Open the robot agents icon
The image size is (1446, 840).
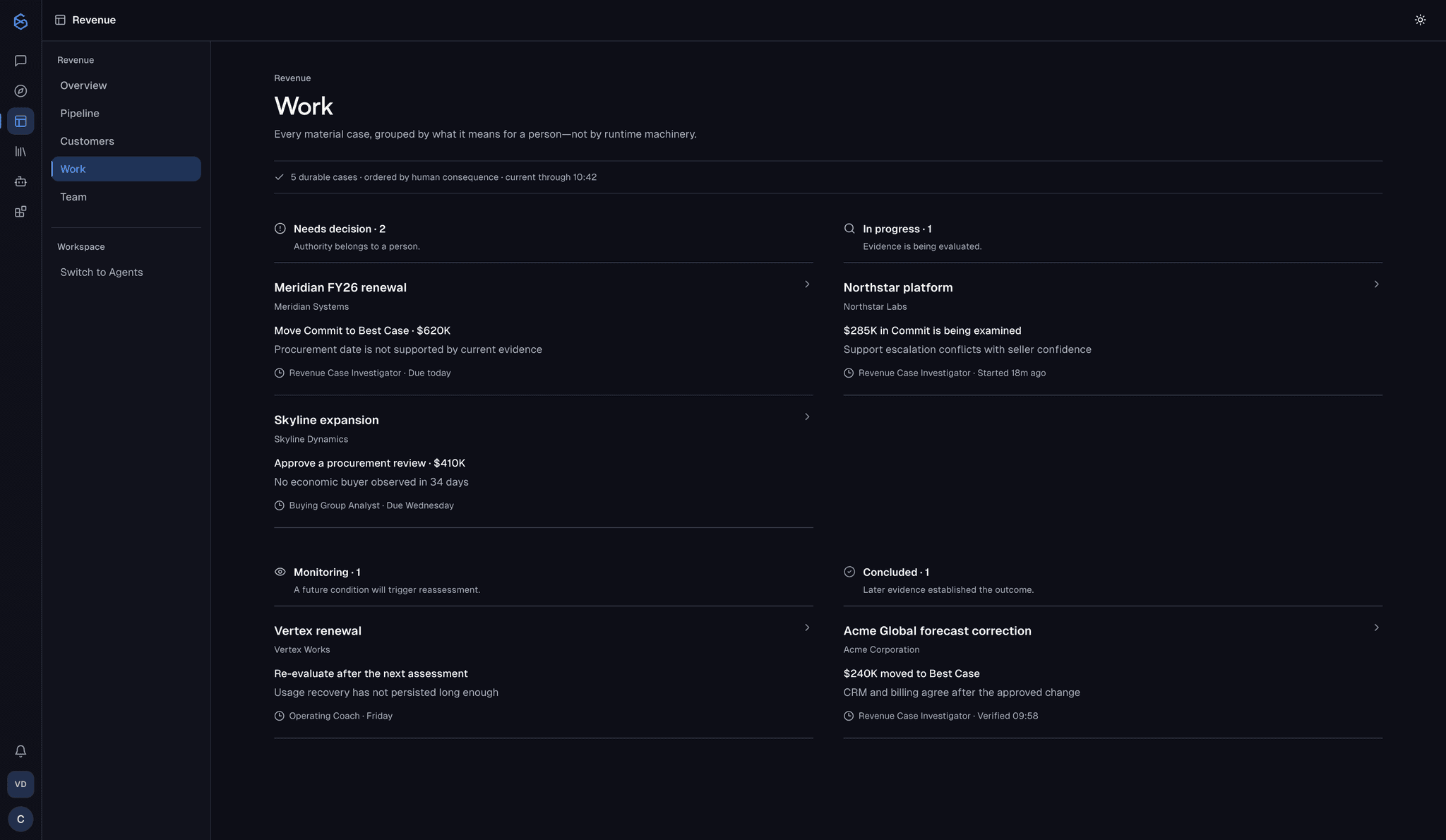point(20,181)
